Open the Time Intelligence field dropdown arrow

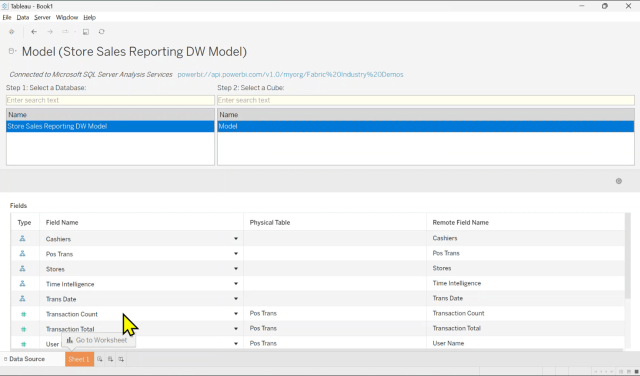point(236,284)
